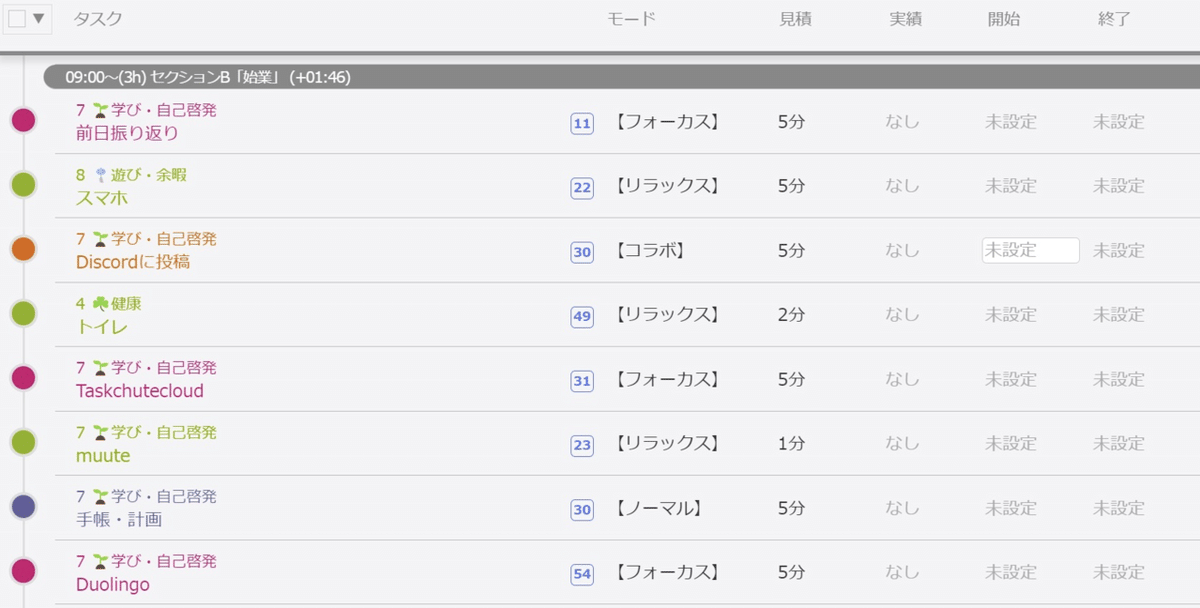Open the Duolingo task name

[113, 584]
